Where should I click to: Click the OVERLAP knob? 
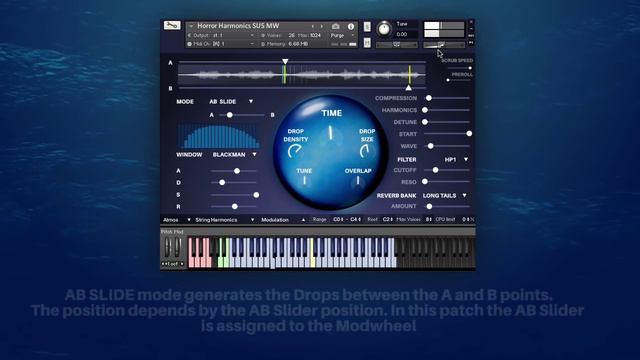click(x=358, y=181)
